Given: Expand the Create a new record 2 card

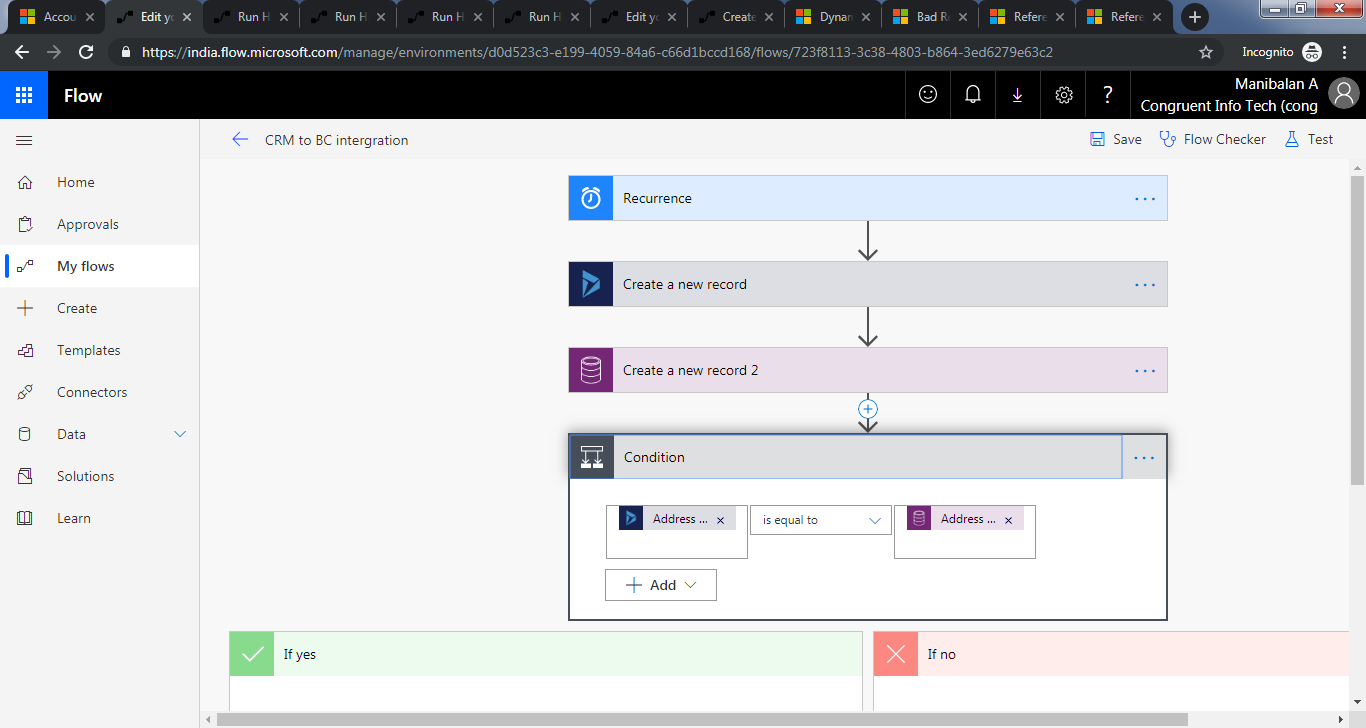Looking at the screenshot, I should (868, 370).
